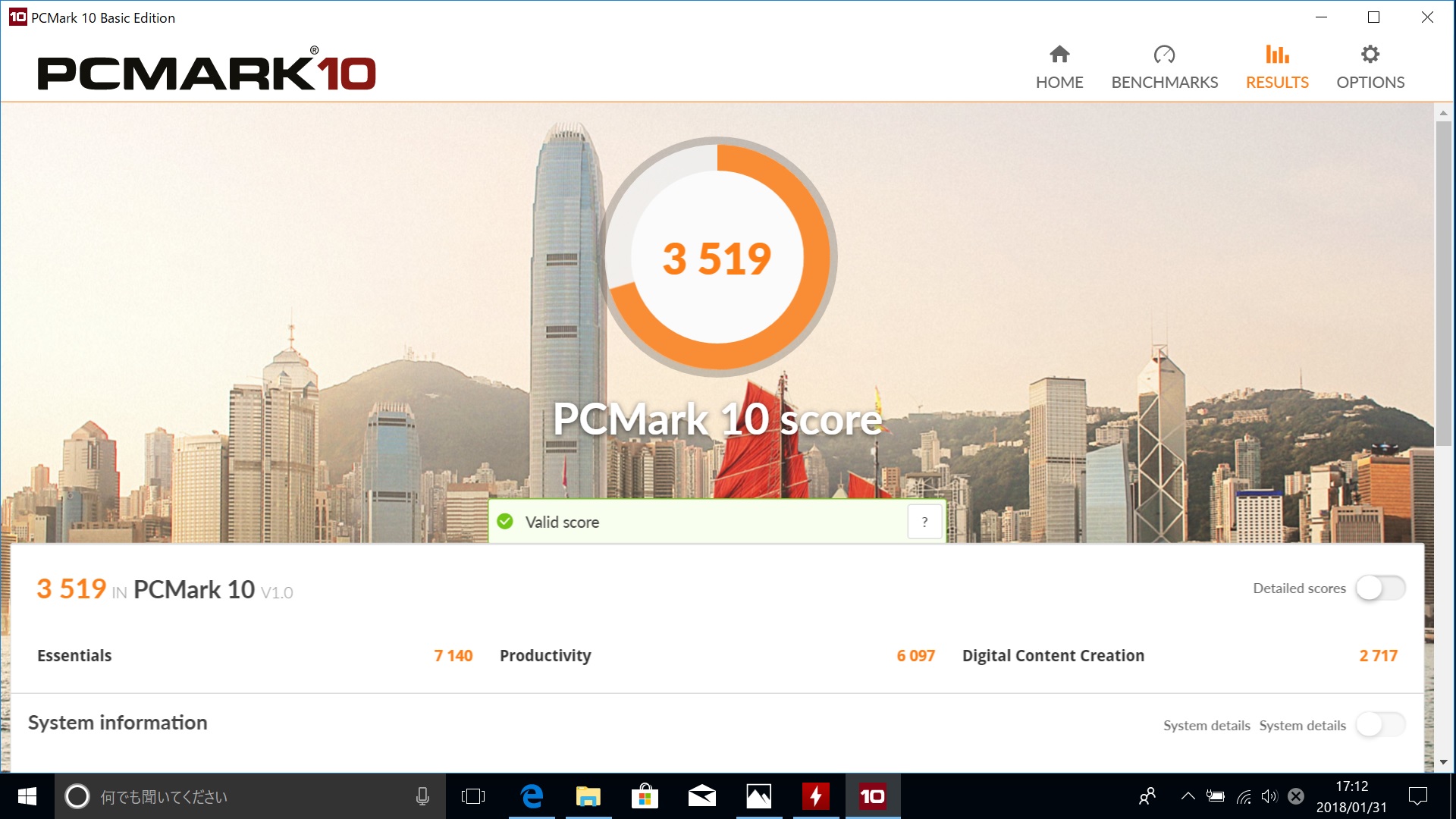Select the RESULTS tab
Screen dimensions: 1456x819
[1277, 67]
